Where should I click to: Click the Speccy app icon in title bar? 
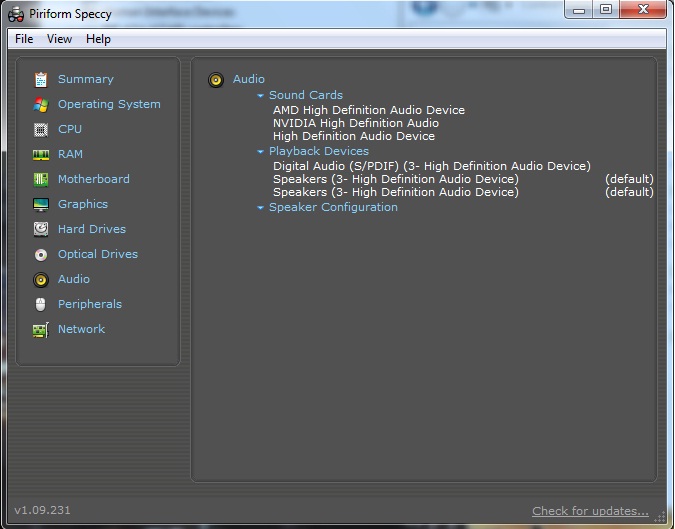16,15
